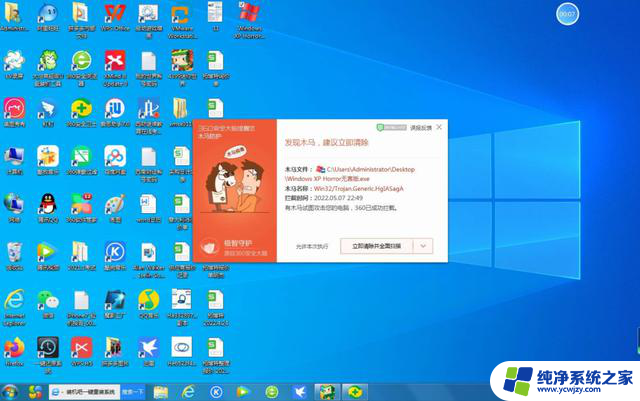Click the trojan file path link in the popup
This screenshot has width=640, height=401.
click(x=350, y=174)
